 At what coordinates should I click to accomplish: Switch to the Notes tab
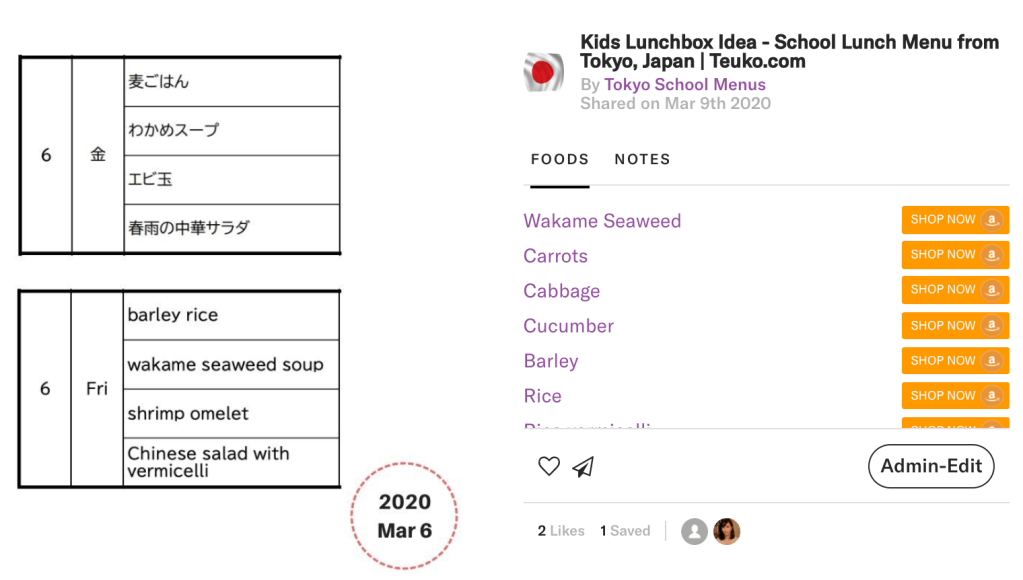642,159
